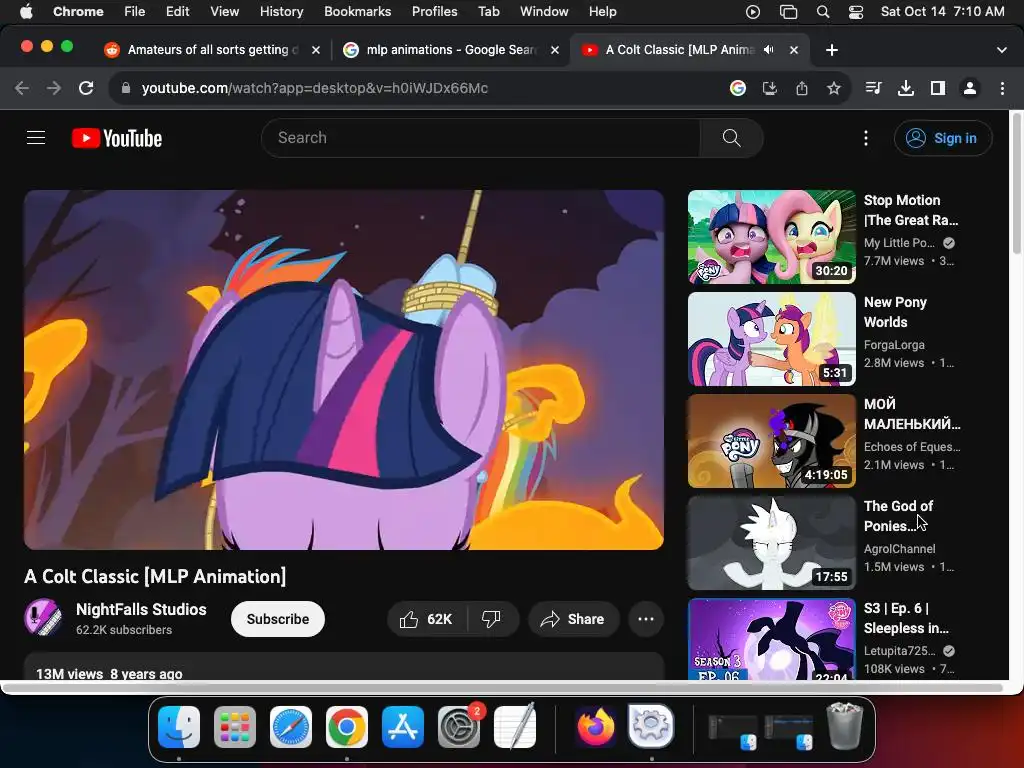Open App Store from the Dock
1024x768 pixels.
pos(403,727)
